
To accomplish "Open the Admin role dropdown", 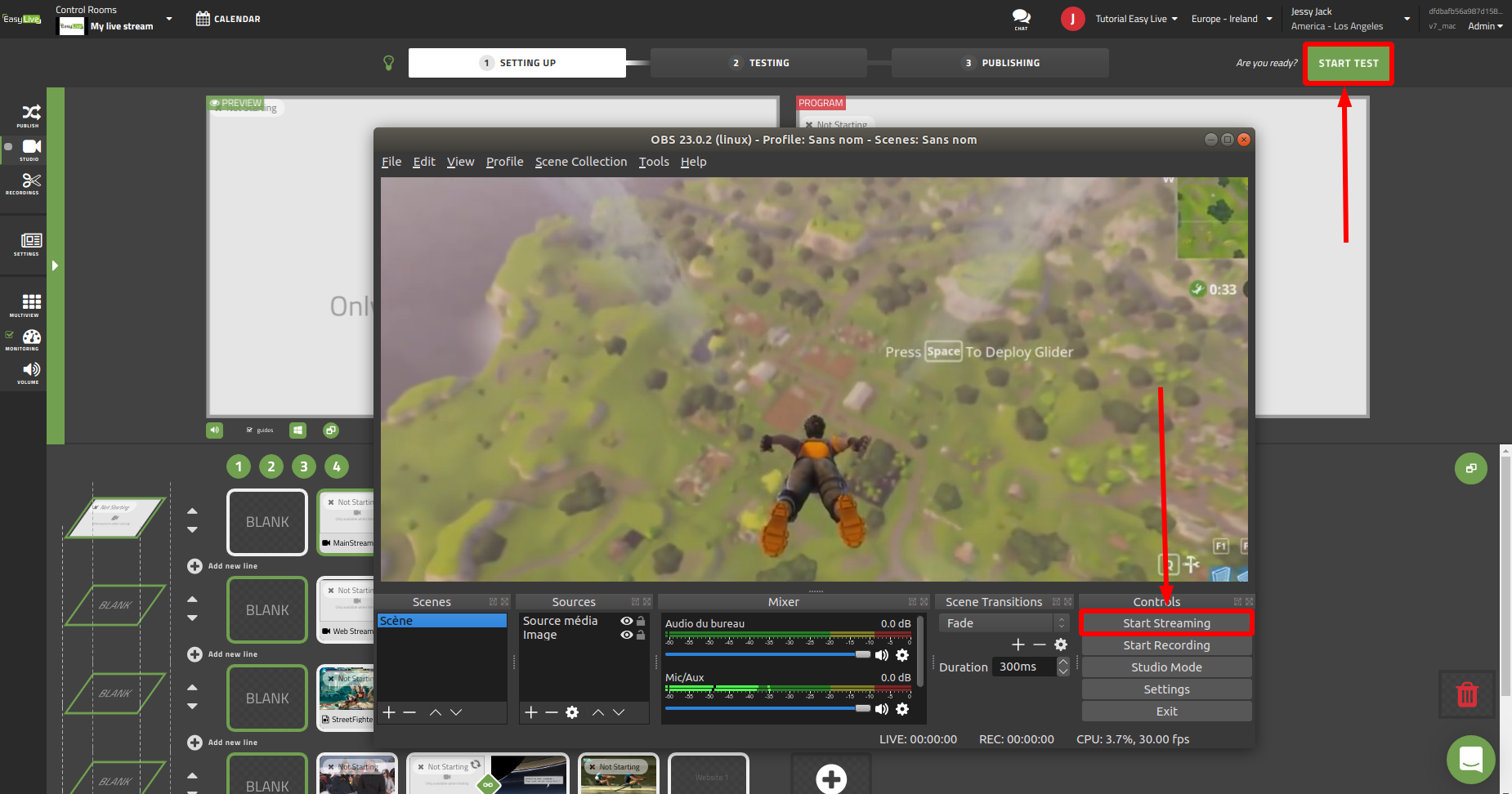I will click(1485, 26).
